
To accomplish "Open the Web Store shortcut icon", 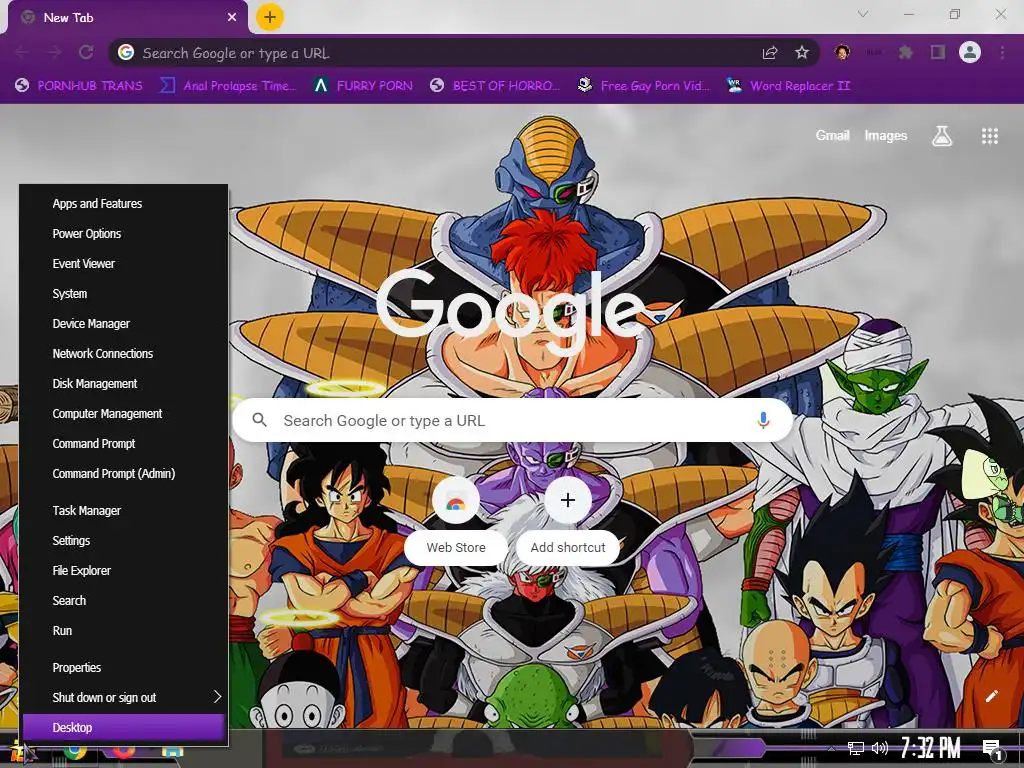I will coord(456,501).
